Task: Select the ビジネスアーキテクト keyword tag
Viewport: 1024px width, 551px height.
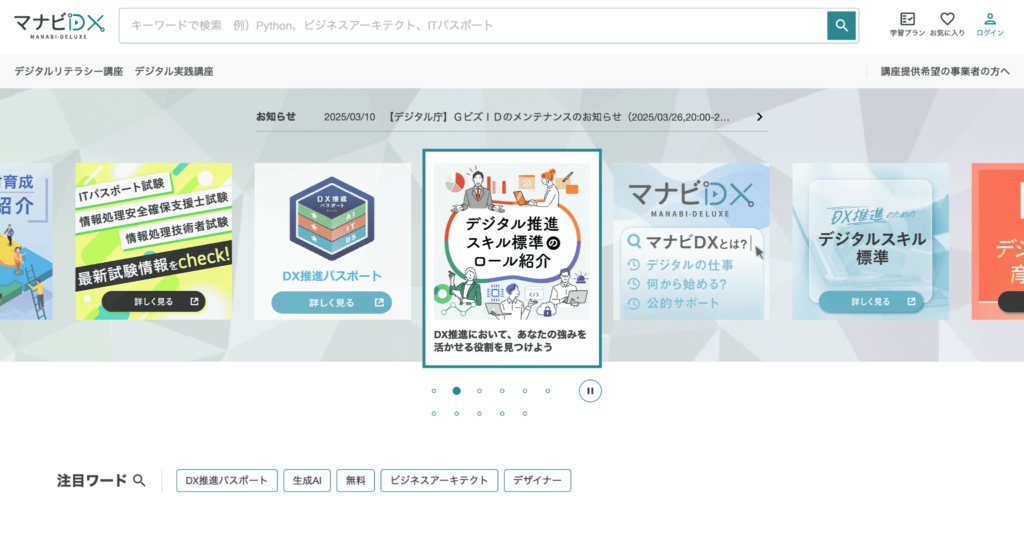Action: point(439,480)
